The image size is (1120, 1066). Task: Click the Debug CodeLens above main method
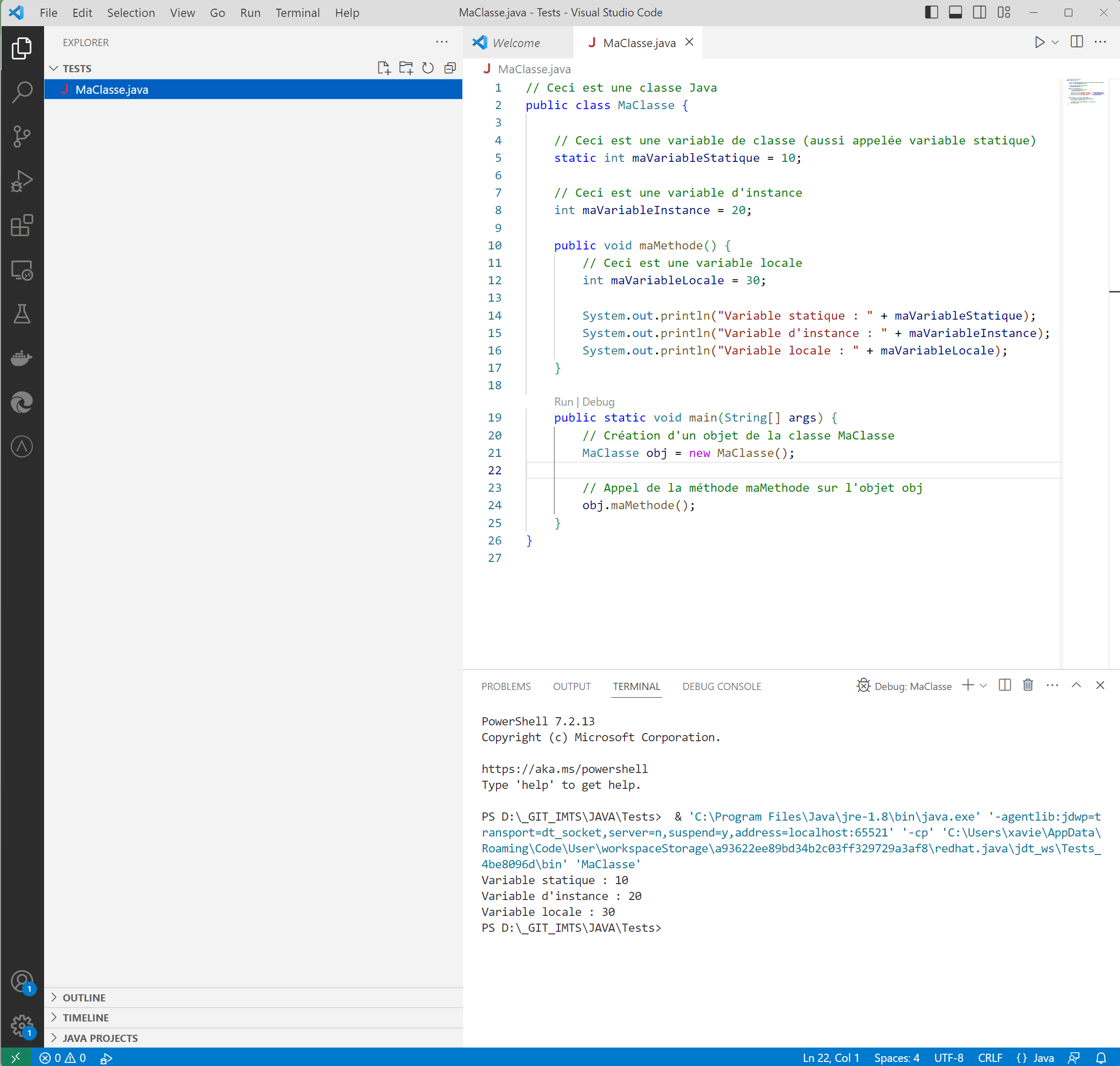click(598, 402)
